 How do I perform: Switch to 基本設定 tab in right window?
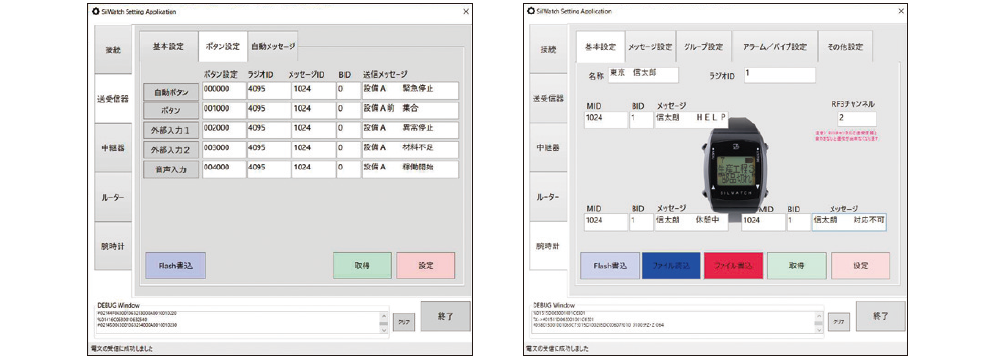pos(600,47)
